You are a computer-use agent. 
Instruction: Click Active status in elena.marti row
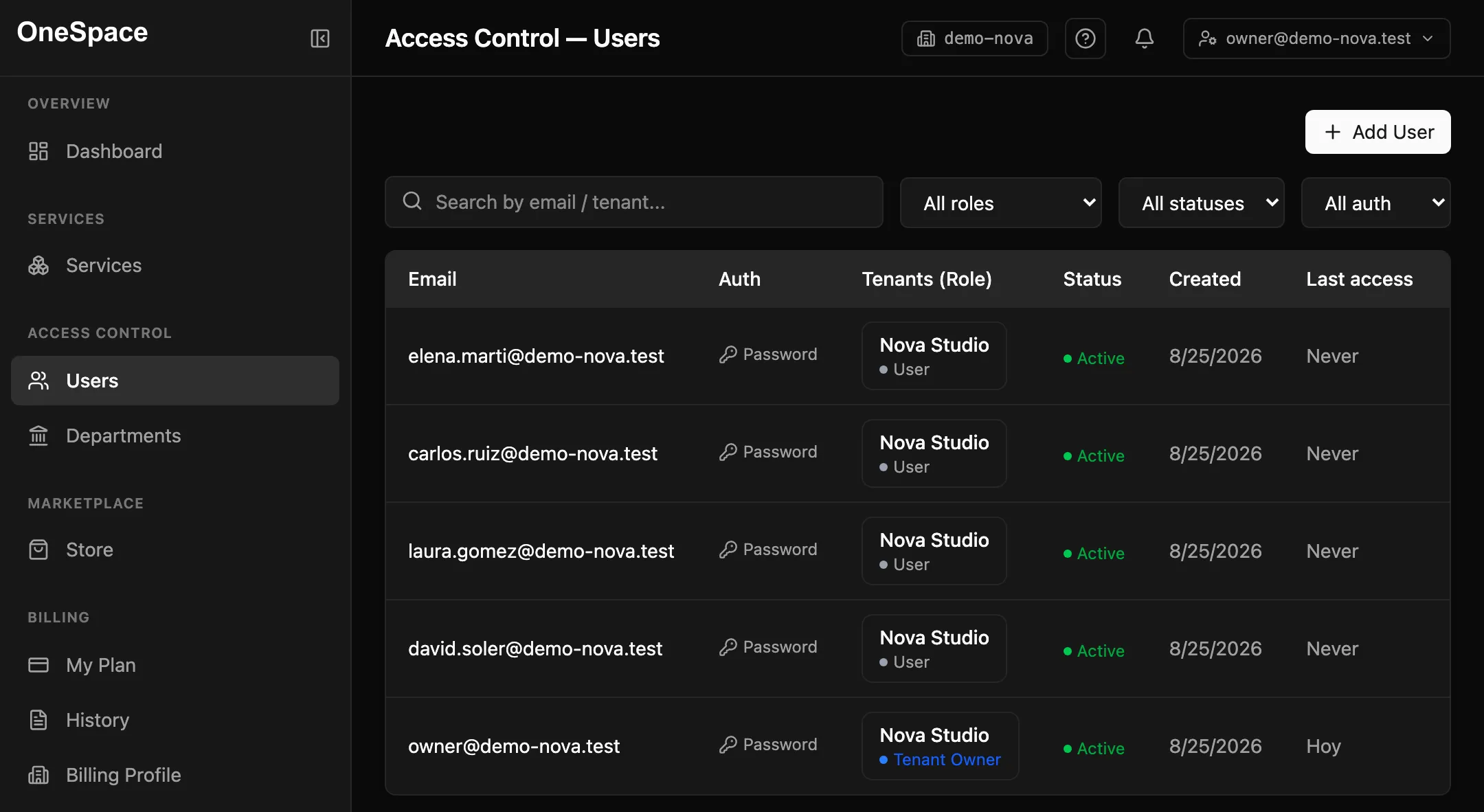pyautogui.click(x=1094, y=358)
